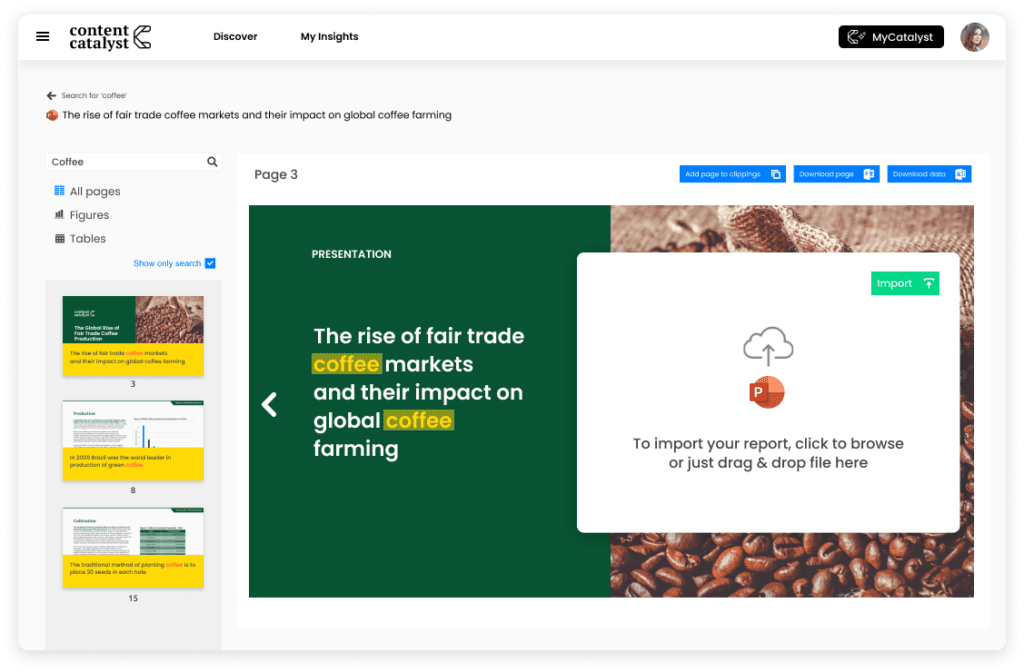Select the Tables grid icon
The image size is (1024, 672).
[61, 238]
